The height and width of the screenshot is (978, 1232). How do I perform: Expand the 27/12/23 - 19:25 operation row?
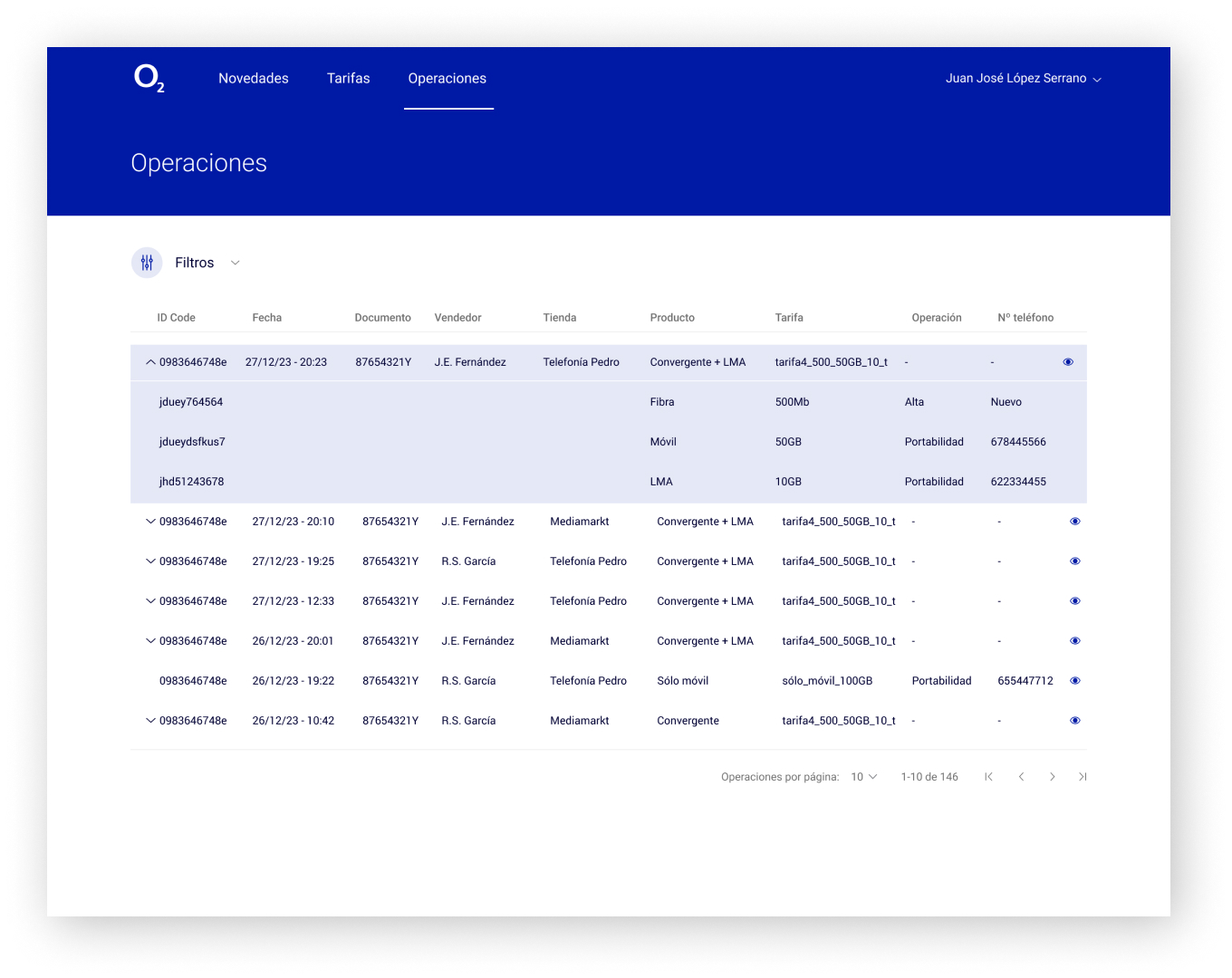(150, 561)
